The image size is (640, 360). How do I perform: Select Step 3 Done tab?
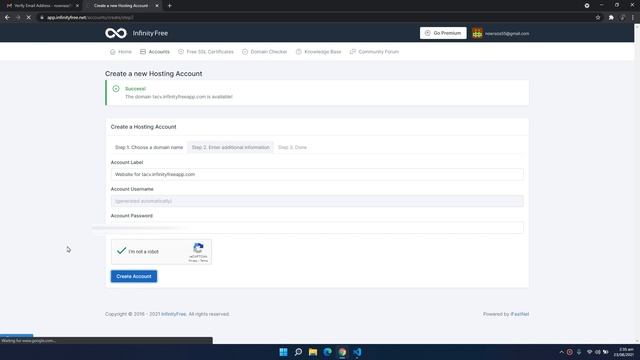[292, 147]
